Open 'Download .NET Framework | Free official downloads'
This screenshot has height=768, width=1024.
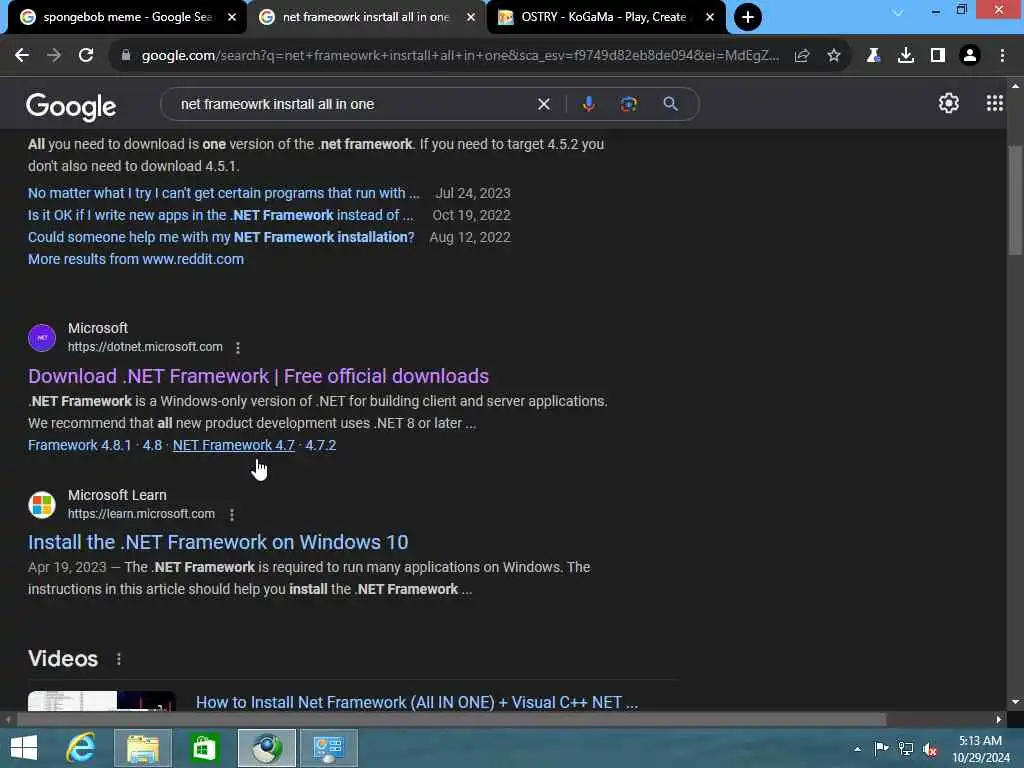(258, 376)
